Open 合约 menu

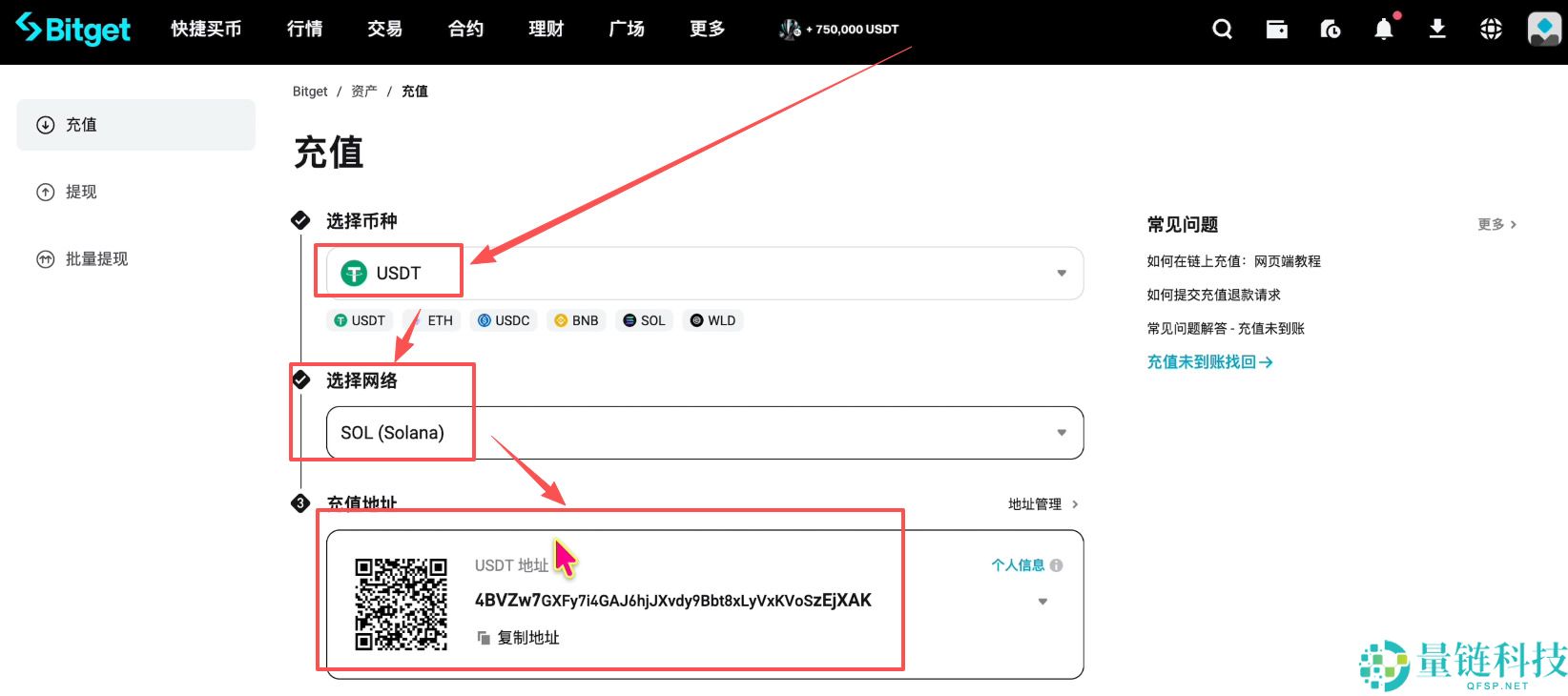[465, 30]
